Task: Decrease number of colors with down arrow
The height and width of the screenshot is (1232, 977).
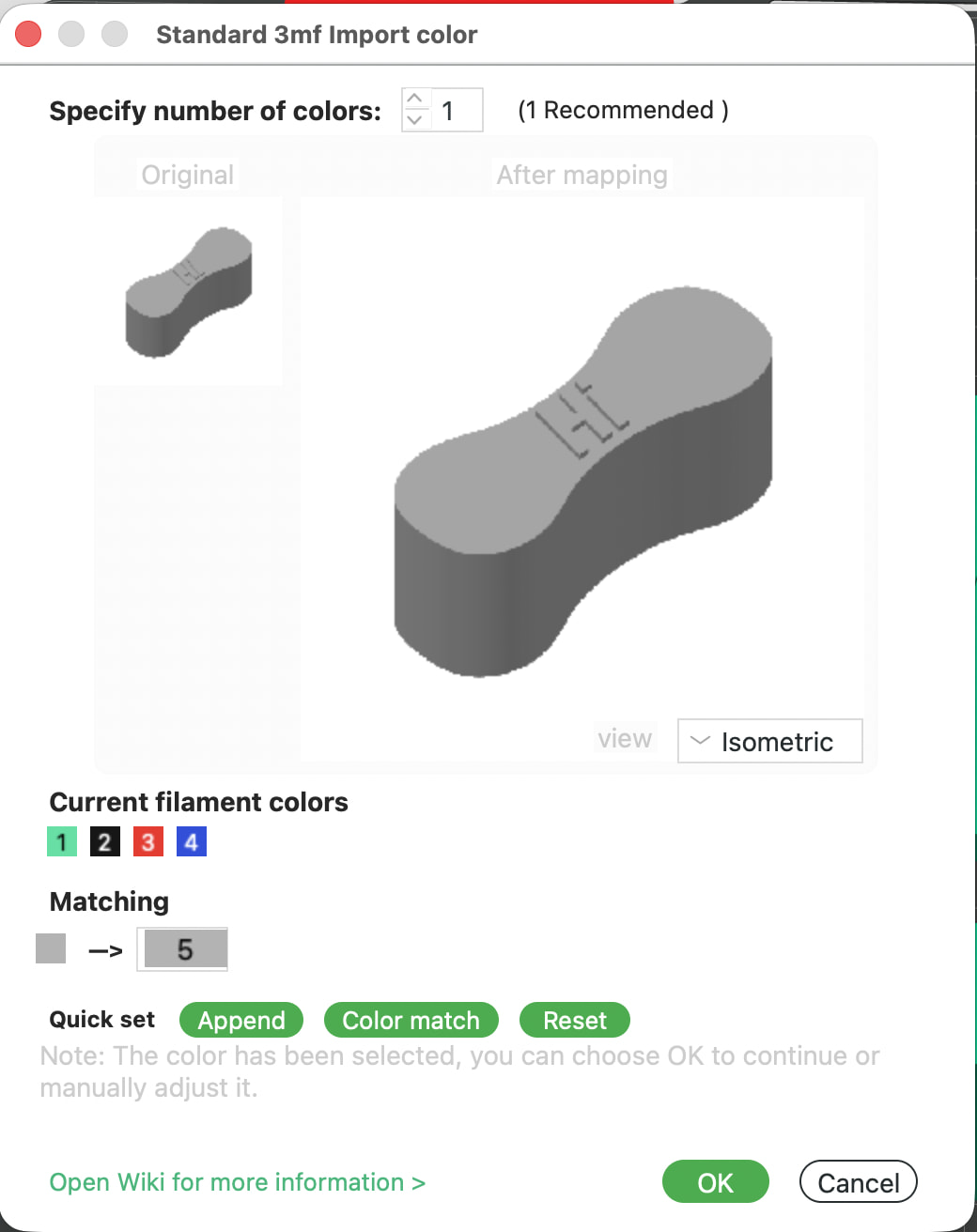Action: click(x=415, y=120)
